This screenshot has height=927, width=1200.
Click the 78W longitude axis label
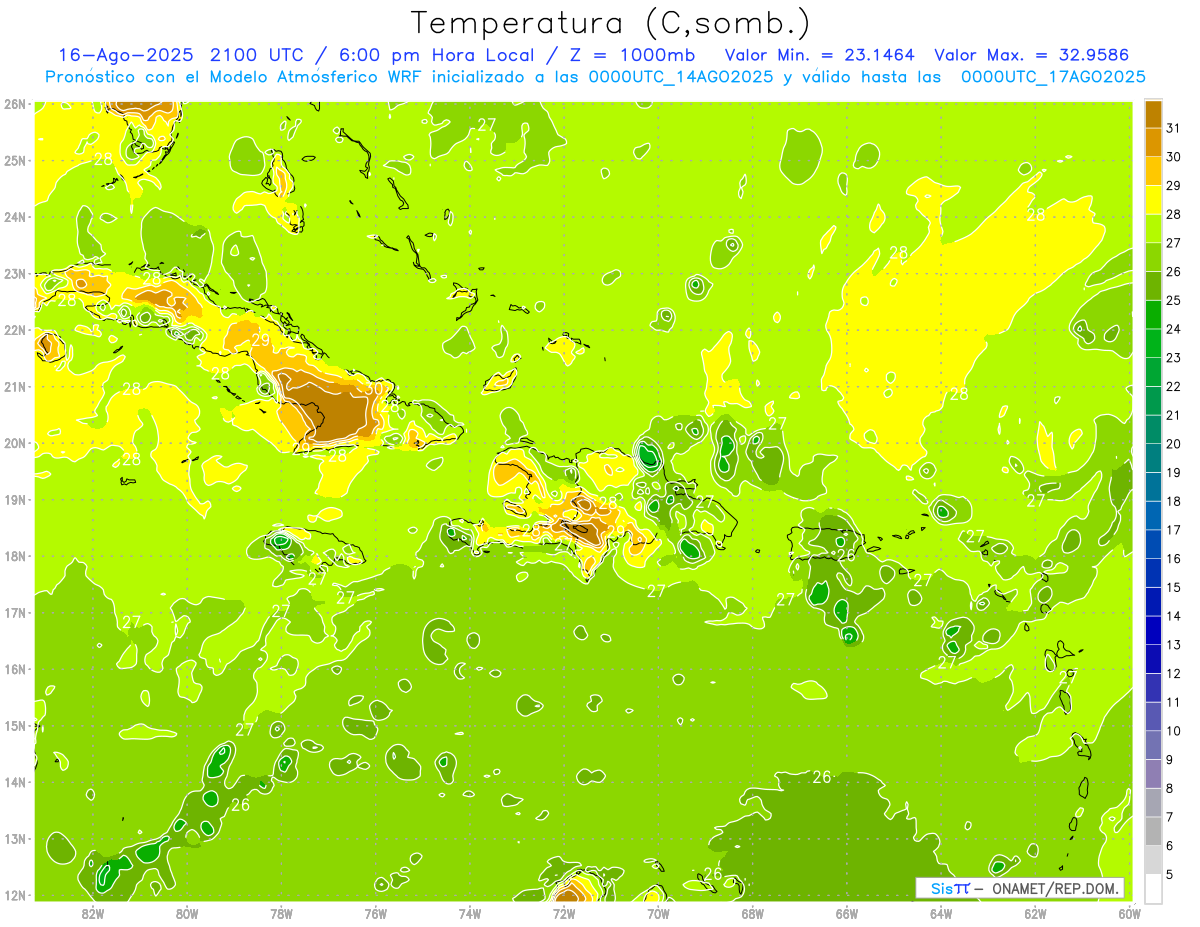point(281,913)
